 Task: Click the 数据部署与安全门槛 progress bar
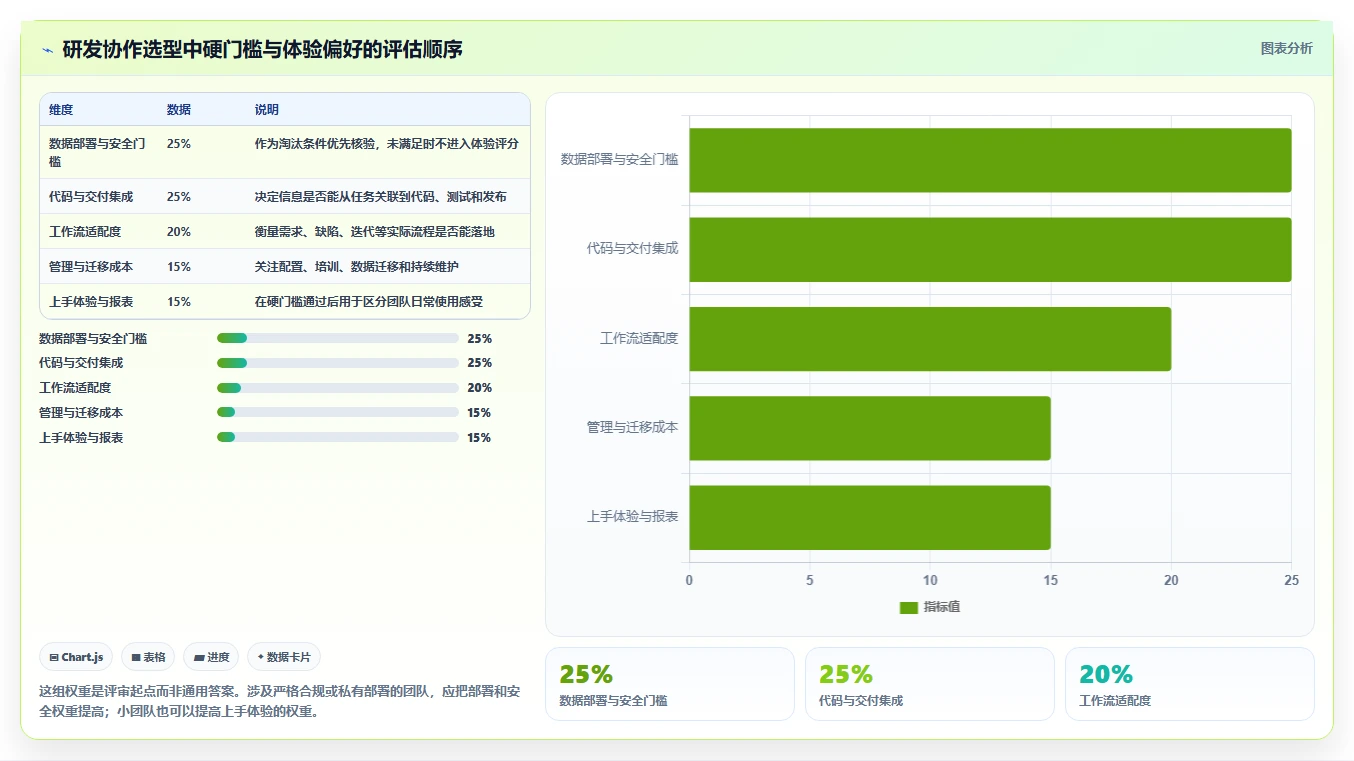338,338
